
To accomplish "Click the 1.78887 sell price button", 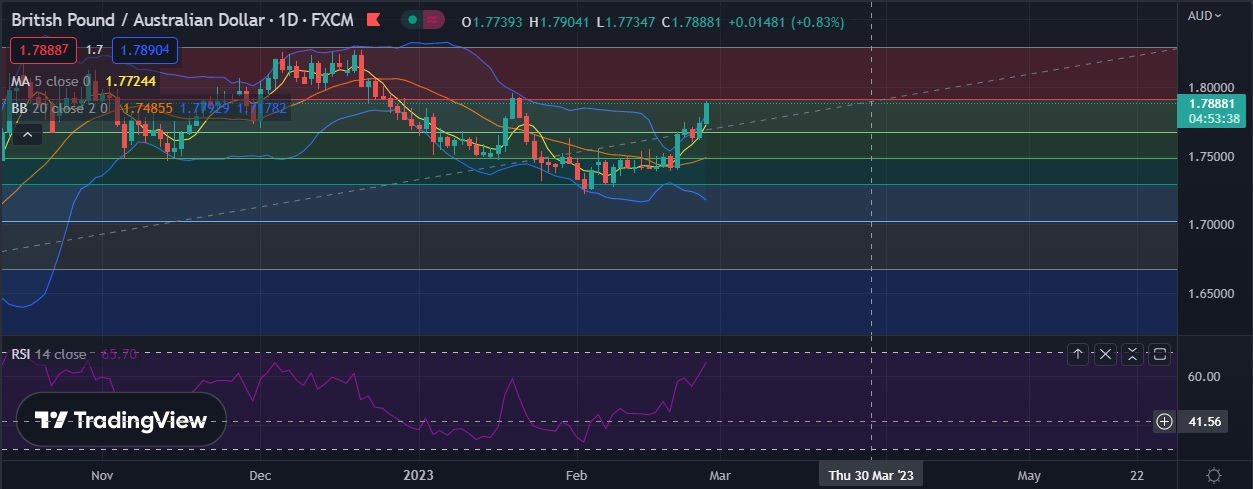I will pos(44,49).
